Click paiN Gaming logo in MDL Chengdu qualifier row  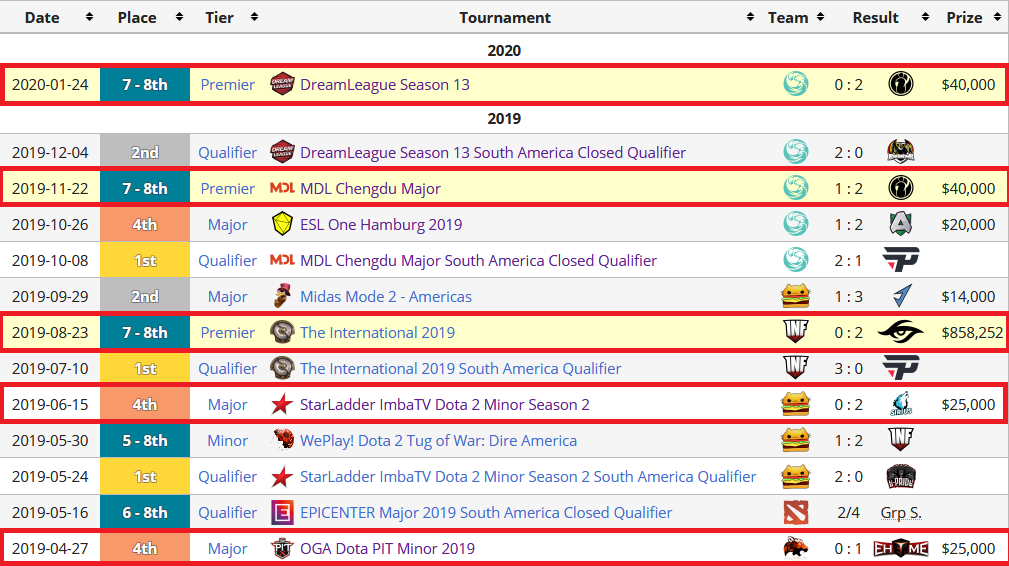[x=900, y=260]
